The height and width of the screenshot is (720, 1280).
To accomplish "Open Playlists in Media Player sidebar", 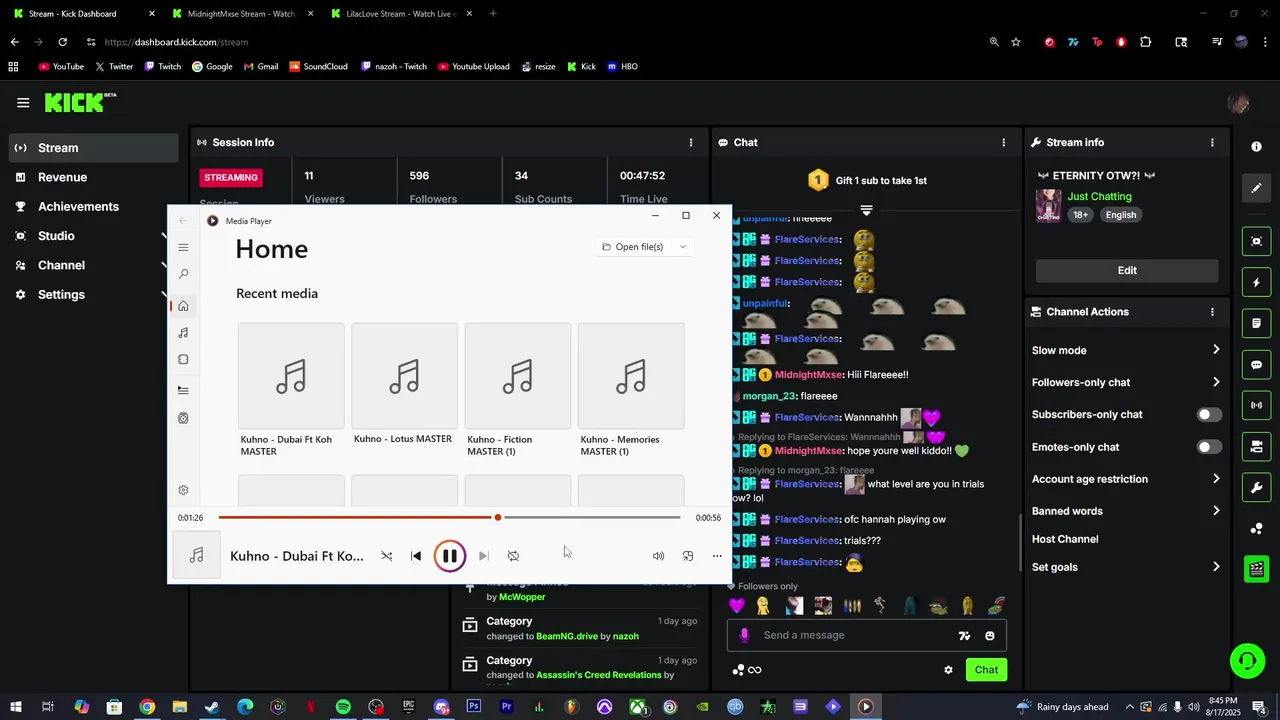I will click(183, 418).
